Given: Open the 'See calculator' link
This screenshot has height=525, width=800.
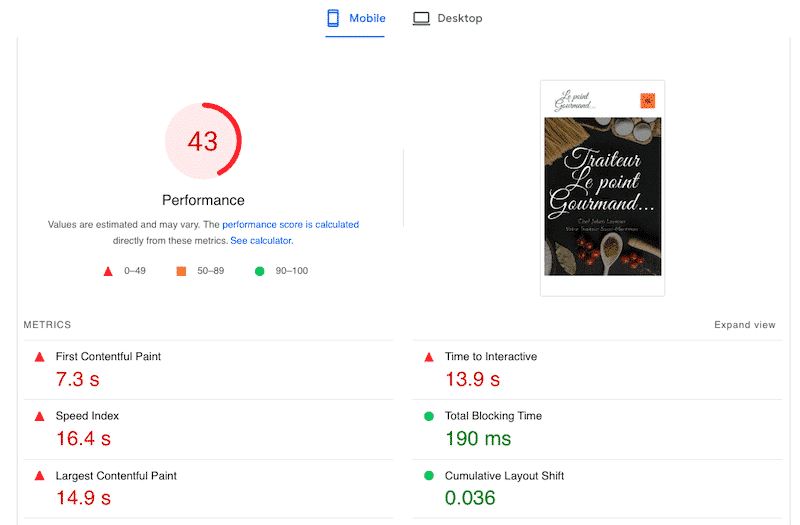Looking at the screenshot, I should (261, 241).
